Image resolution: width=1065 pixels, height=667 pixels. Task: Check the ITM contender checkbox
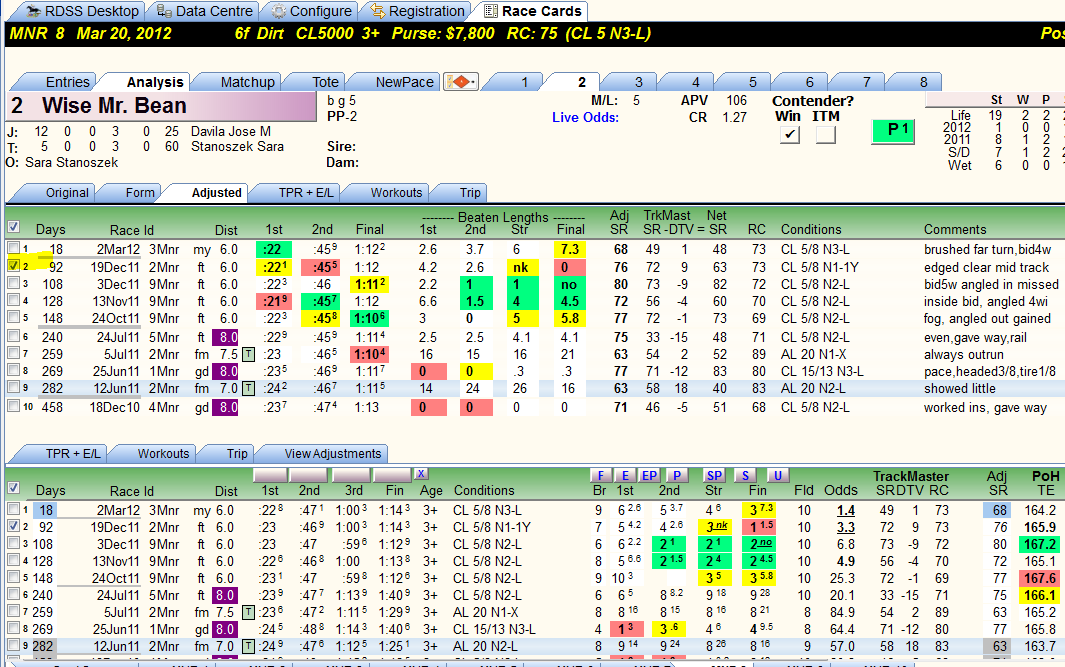click(x=826, y=134)
